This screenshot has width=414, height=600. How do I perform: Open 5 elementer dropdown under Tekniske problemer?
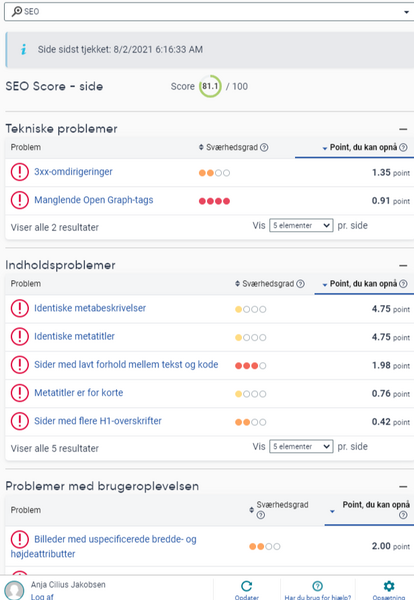(x=301, y=225)
